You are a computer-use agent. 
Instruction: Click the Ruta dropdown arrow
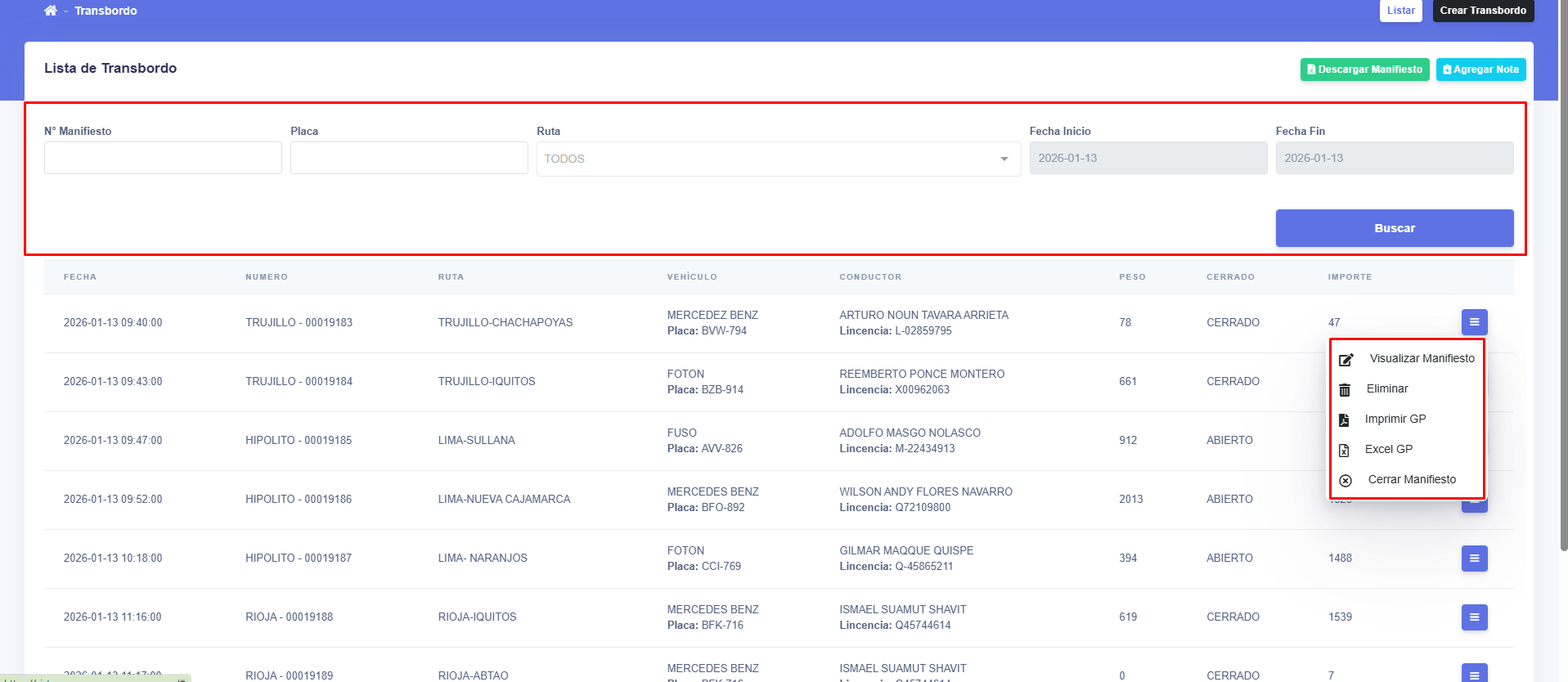(x=1004, y=159)
